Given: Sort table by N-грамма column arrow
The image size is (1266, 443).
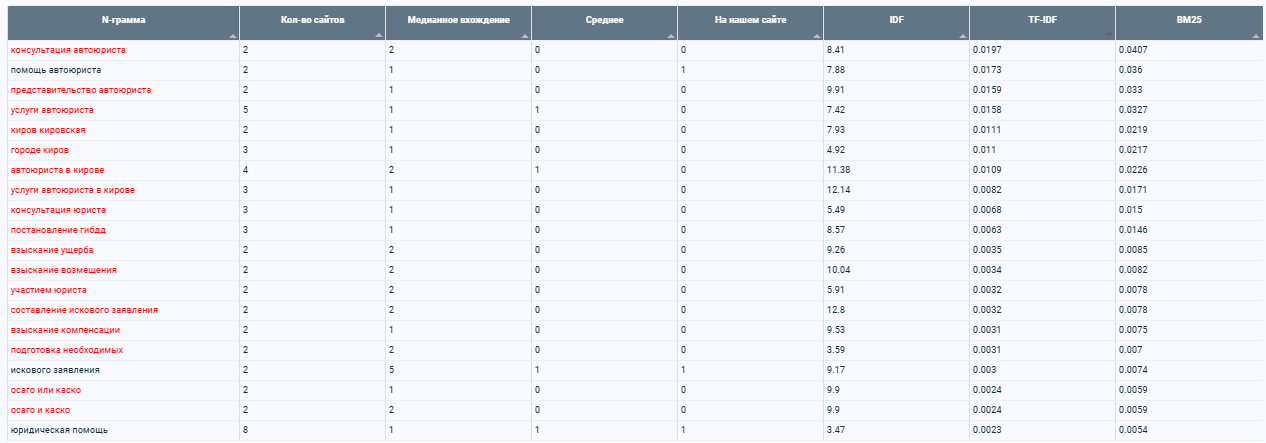Looking at the screenshot, I should coord(232,35).
